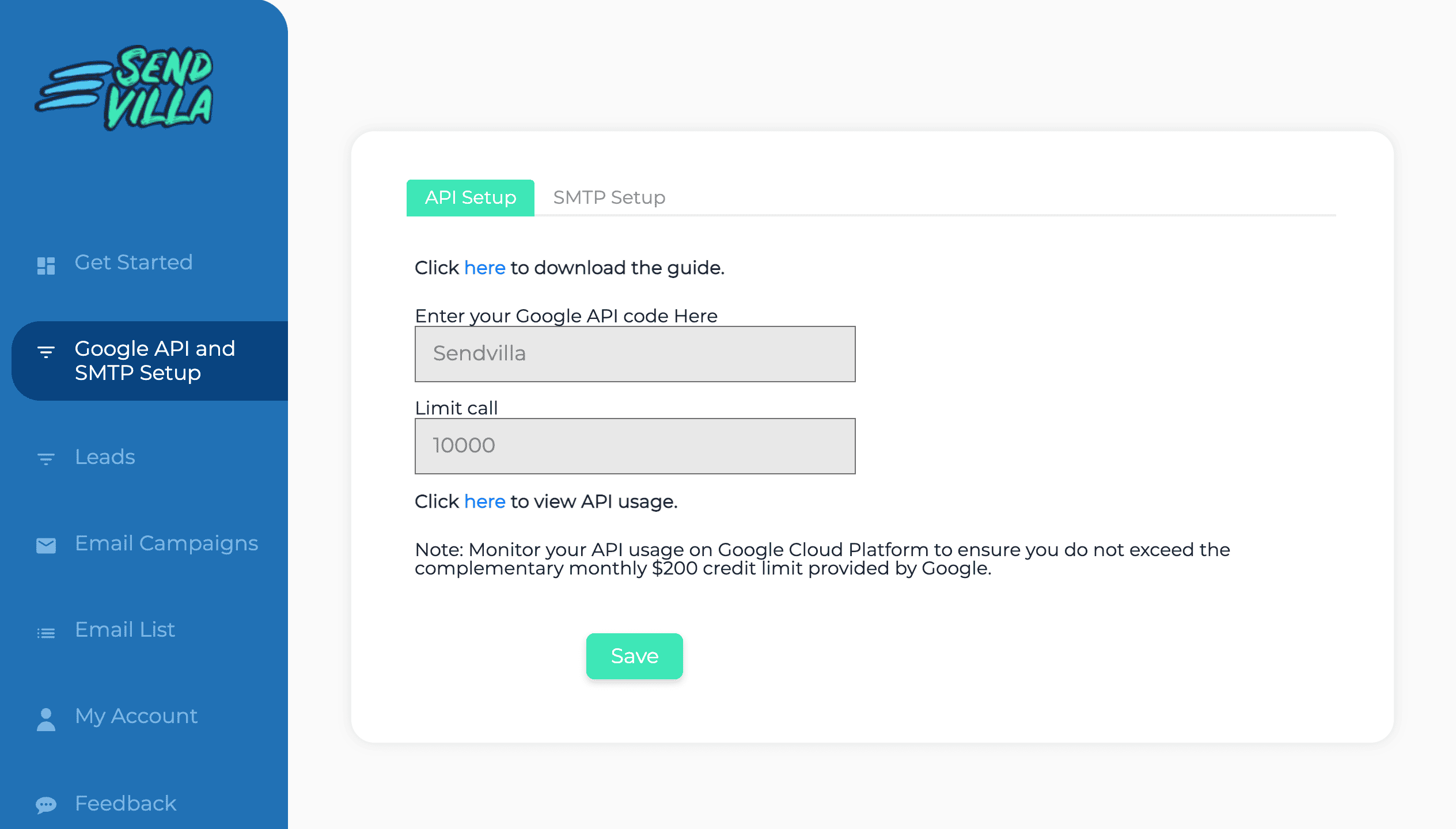Click the link to download the guide
The height and width of the screenshot is (829, 1456).
(484, 268)
